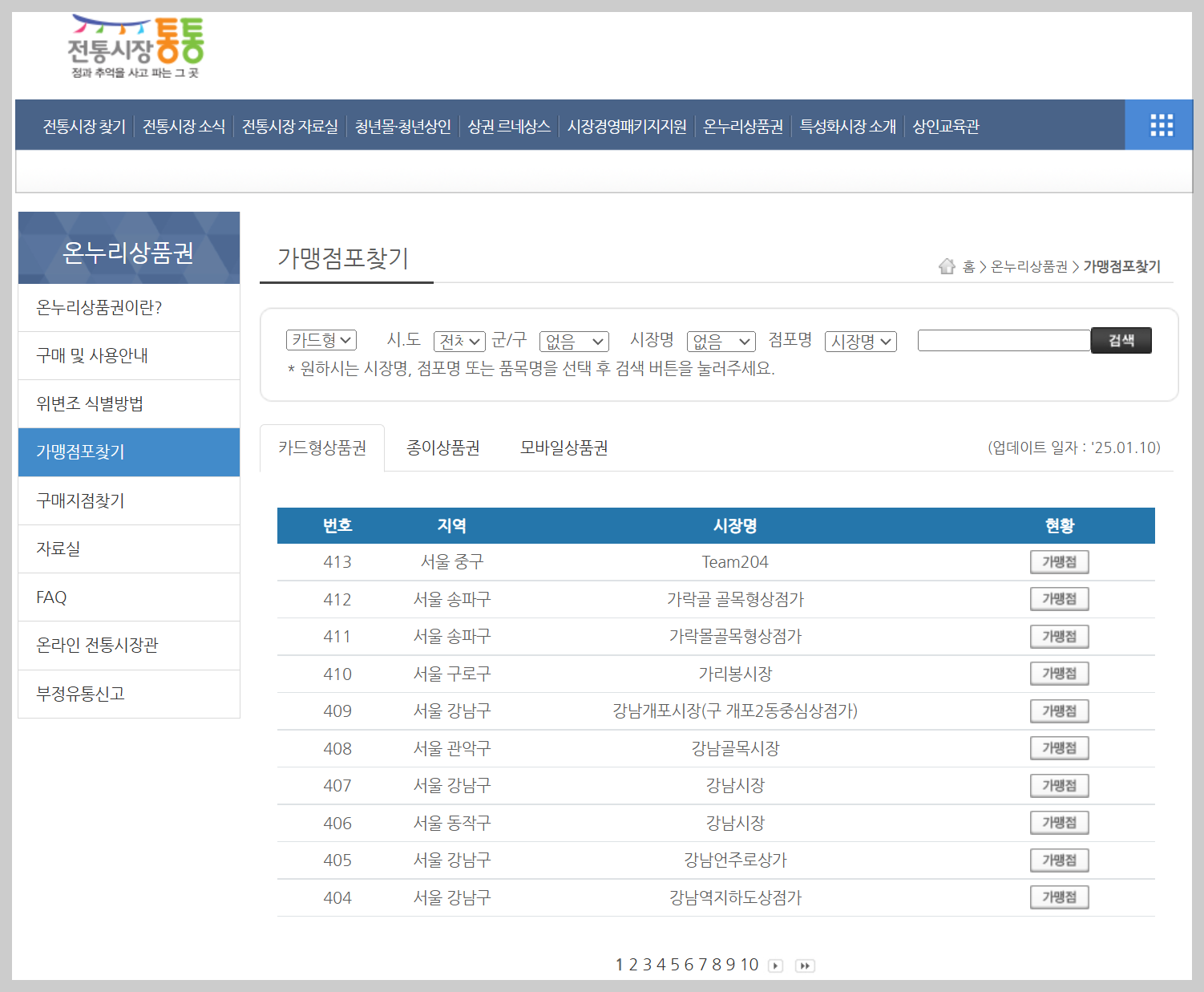Open 시장경영패키지지원 nav menu

click(627, 126)
